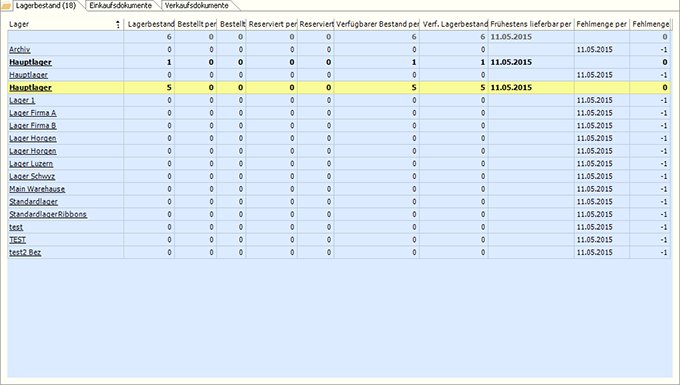The height and width of the screenshot is (385, 680).
Task: Open the Lager Schwyz link
Action: coord(32,176)
